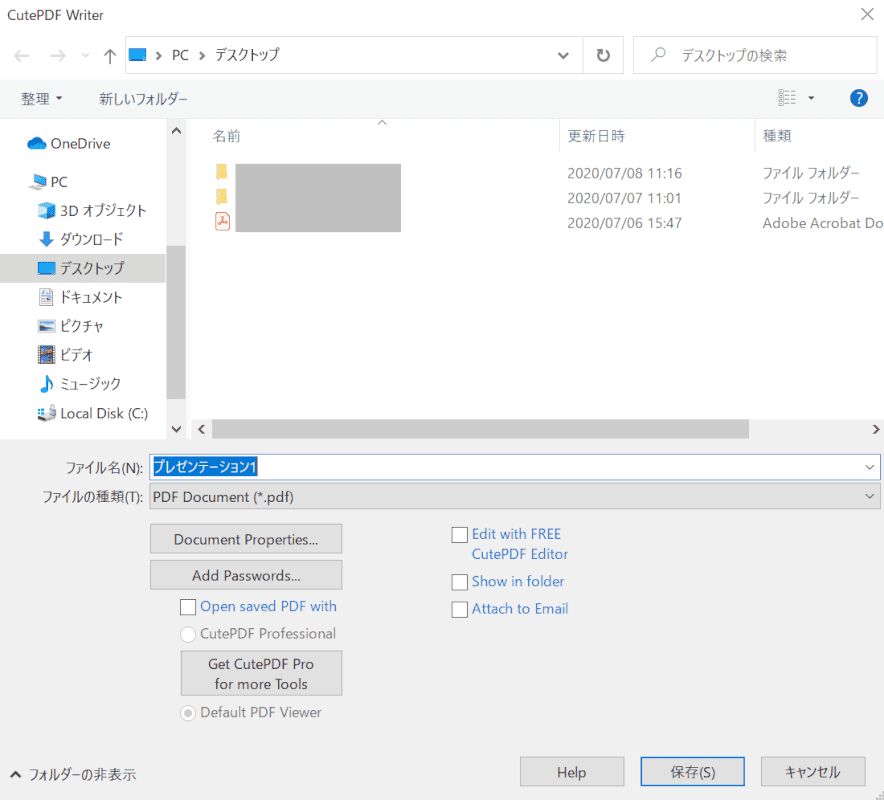This screenshot has width=884, height=800.
Task: Select Default PDF Viewer radio button
Action: coord(188,713)
